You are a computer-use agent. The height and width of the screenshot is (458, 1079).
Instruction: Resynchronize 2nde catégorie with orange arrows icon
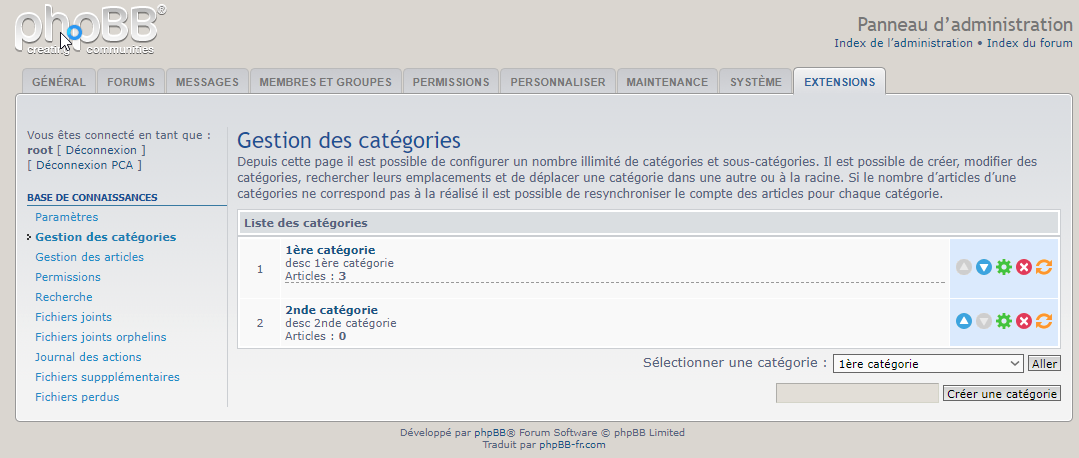pyautogui.click(x=1044, y=321)
